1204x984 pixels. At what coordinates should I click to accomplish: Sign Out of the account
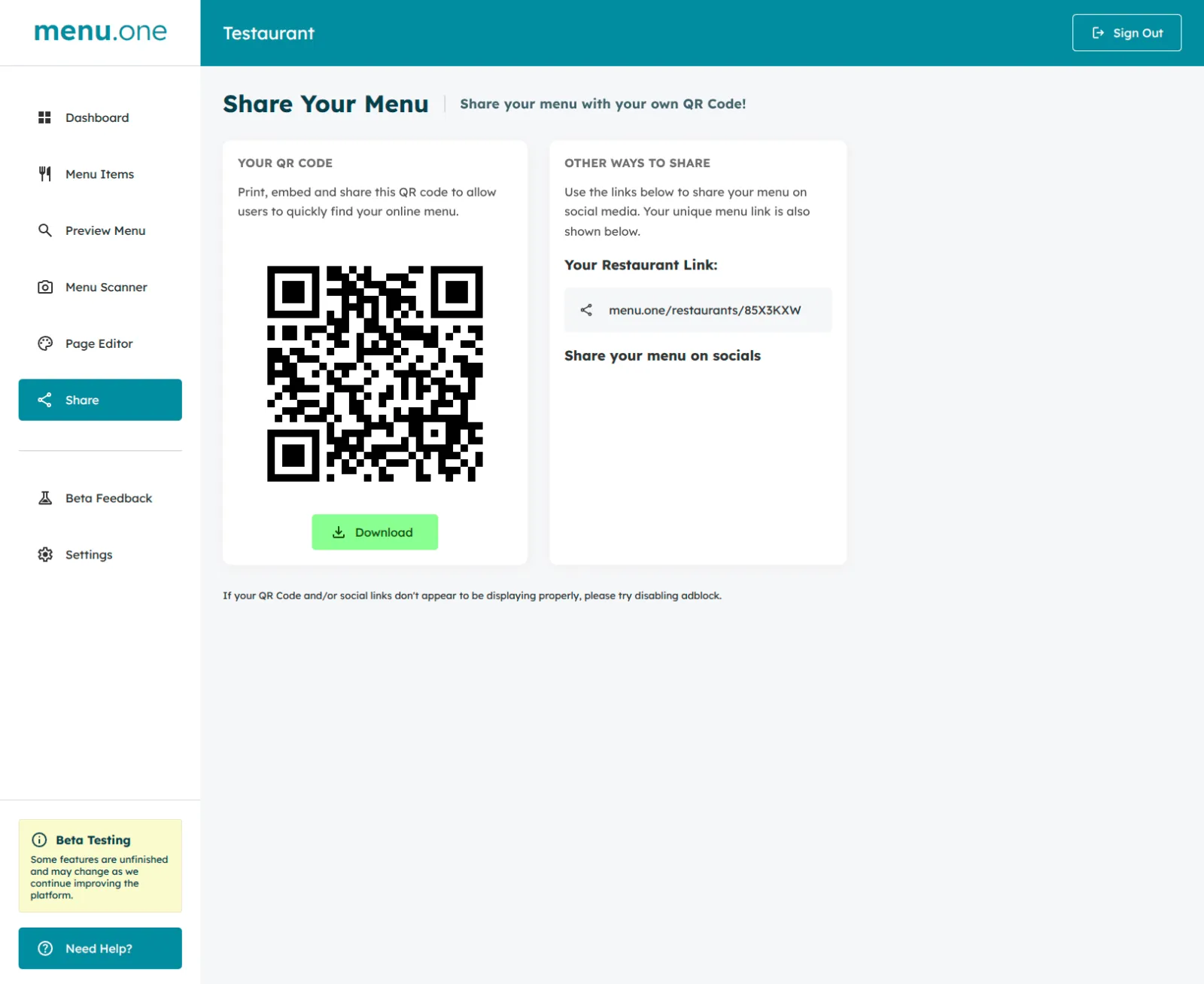click(1126, 33)
